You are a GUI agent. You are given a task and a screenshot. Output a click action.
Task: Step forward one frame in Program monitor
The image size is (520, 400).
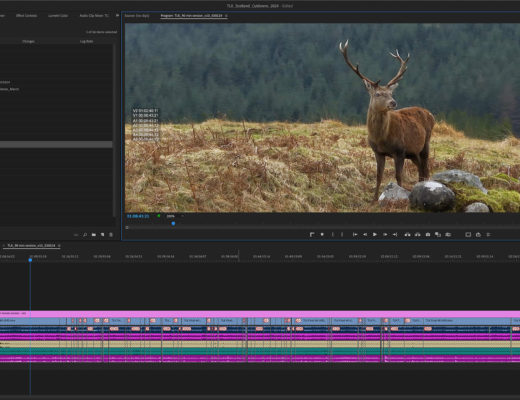point(385,235)
